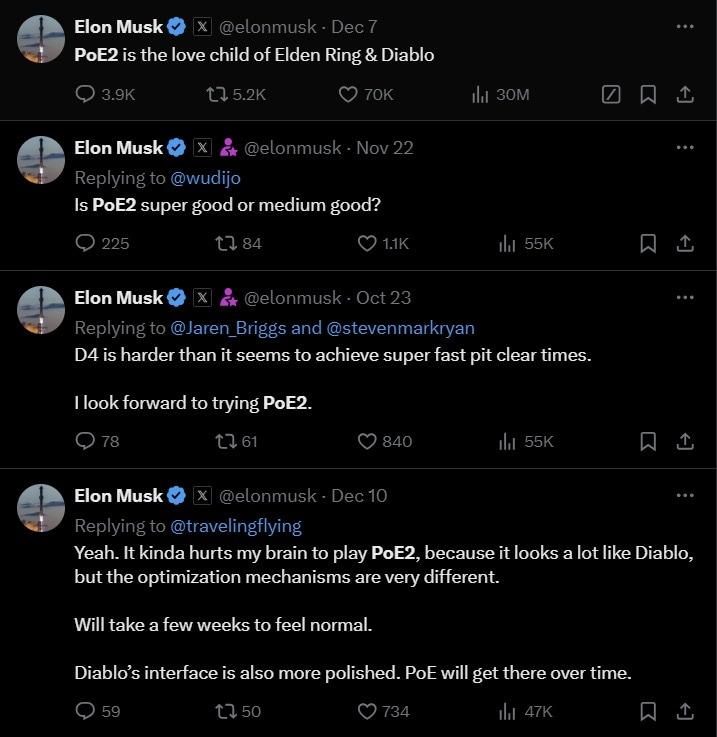The height and width of the screenshot is (737, 717).
Task: Click the subscriber badge on the Nov 22 tweet
Action: point(228,148)
